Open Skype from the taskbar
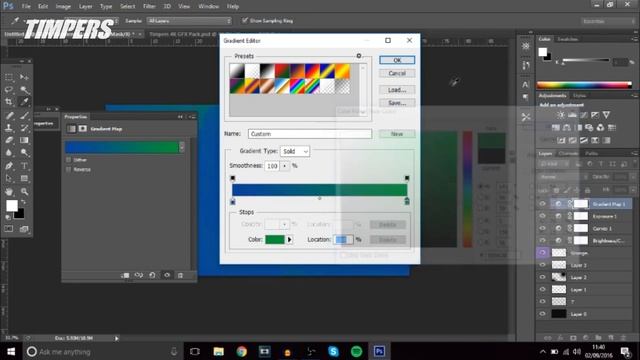 point(333,351)
